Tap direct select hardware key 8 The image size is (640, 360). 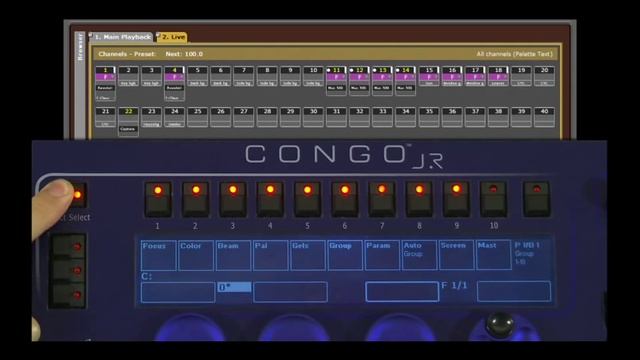[419, 199]
